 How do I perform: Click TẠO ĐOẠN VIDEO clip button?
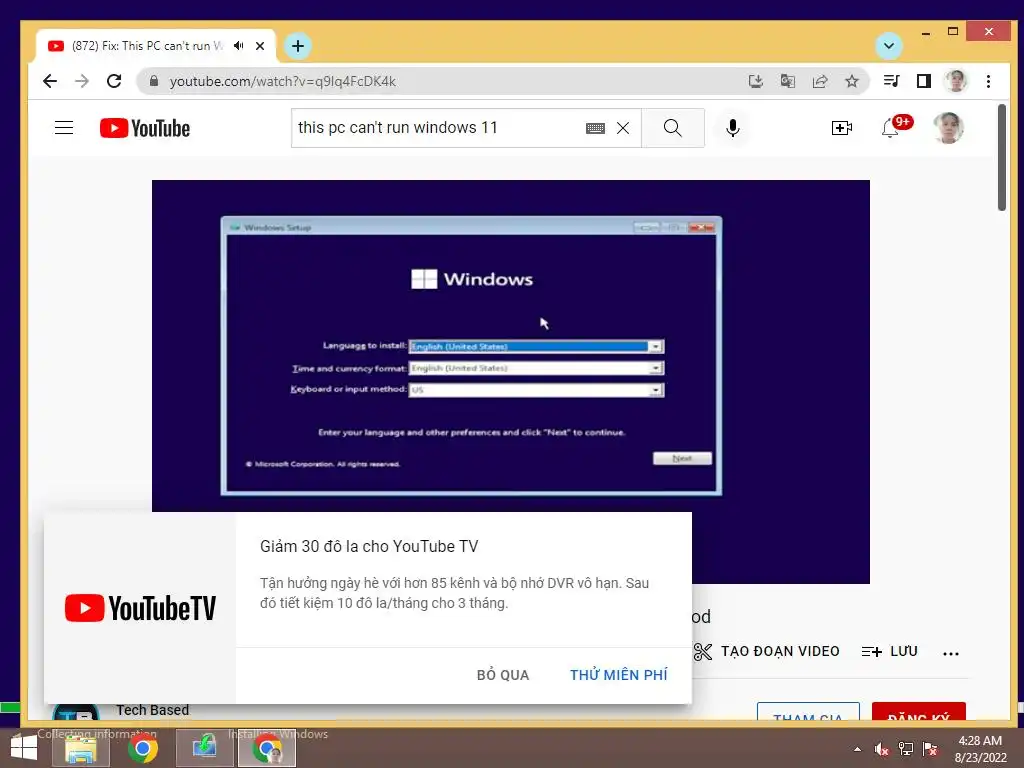767,651
